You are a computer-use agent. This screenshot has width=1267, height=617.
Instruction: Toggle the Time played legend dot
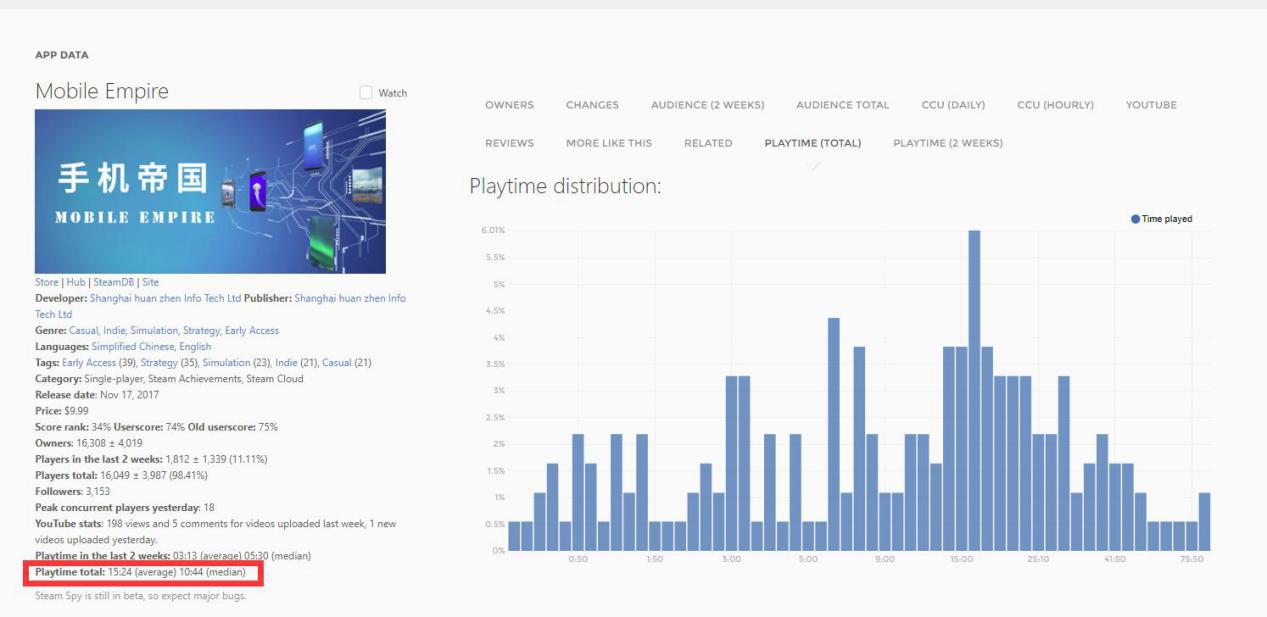(x=1136, y=219)
